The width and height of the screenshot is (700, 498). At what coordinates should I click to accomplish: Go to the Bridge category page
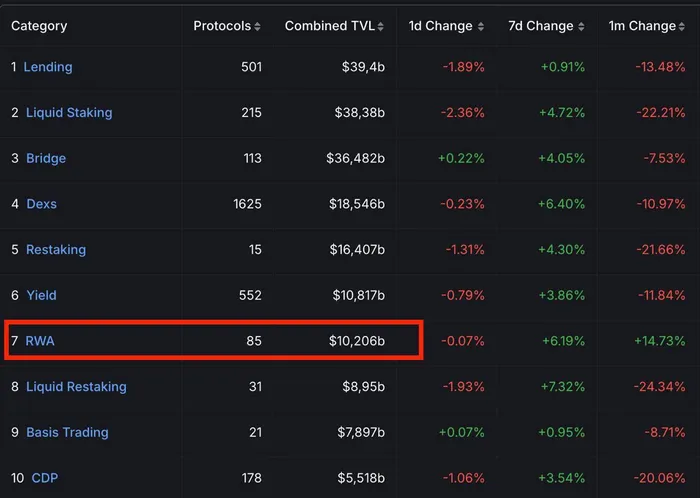(x=46, y=158)
